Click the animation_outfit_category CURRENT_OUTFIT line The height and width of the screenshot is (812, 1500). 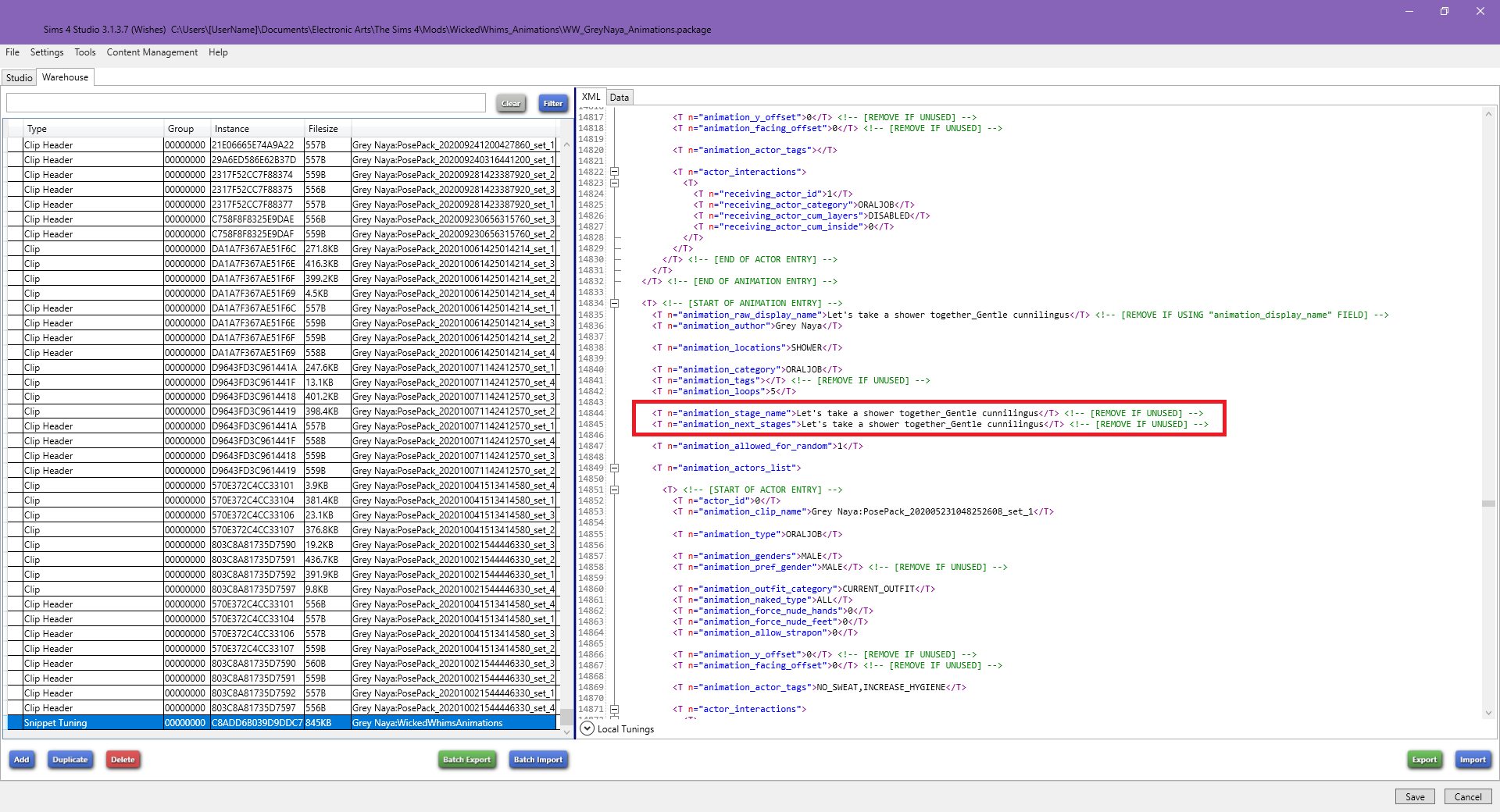point(804,589)
